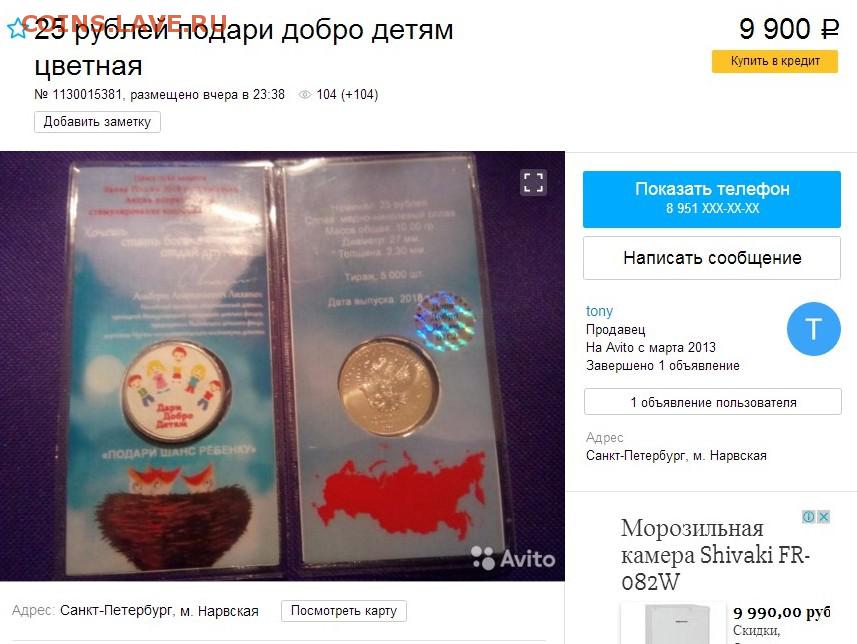Click the ad info icon

(808, 517)
